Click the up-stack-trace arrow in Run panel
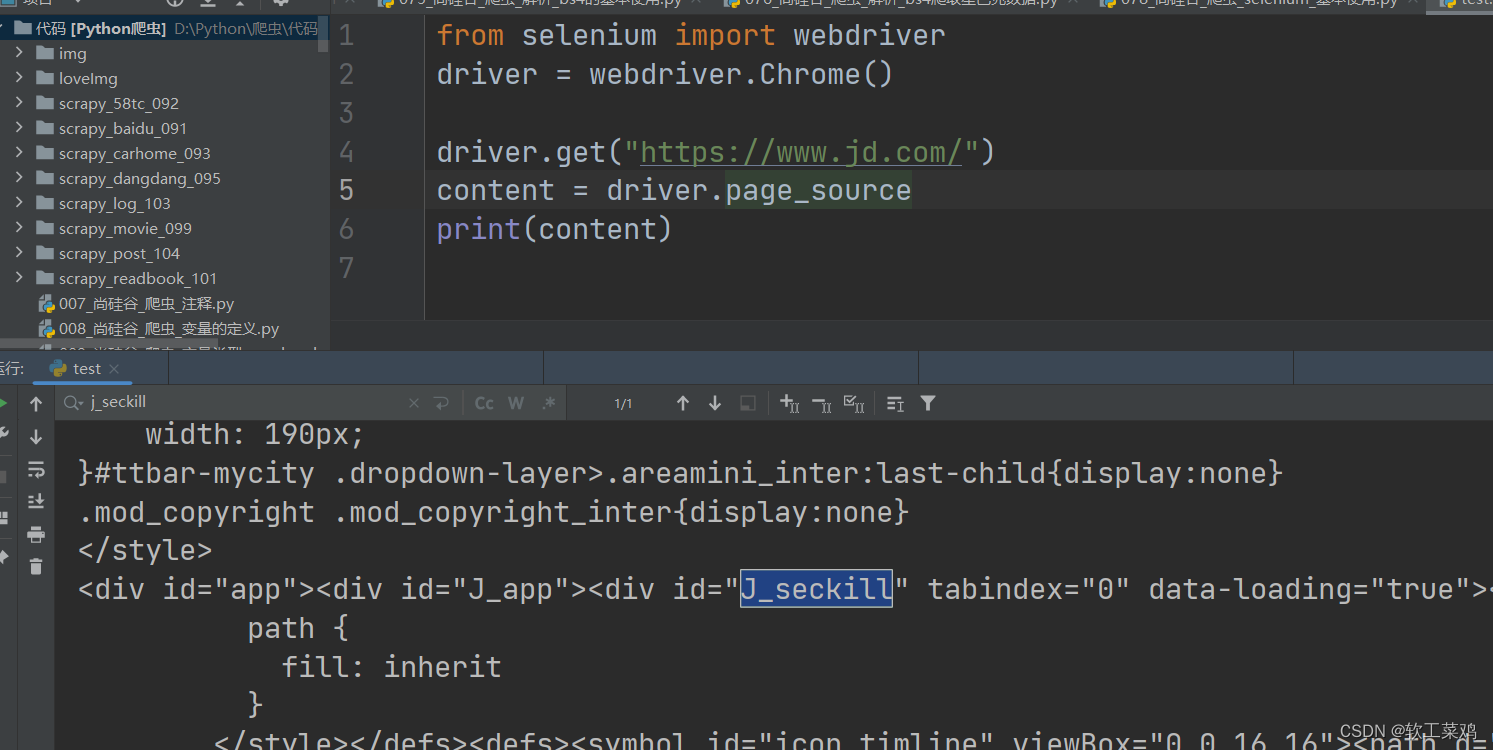1493x750 pixels. (x=36, y=404)
